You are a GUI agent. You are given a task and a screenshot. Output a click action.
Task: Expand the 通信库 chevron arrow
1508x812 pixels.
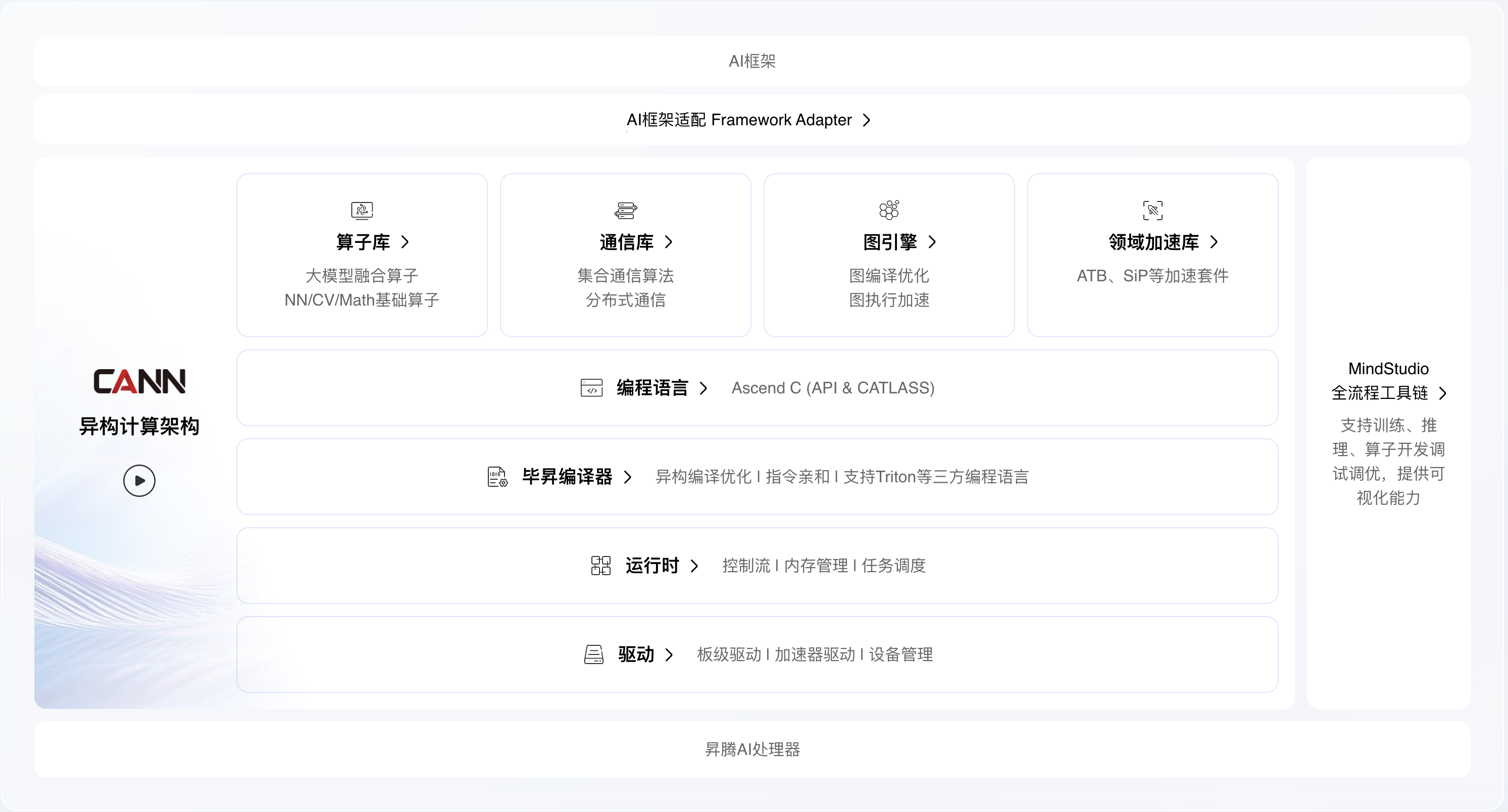(x=669, y=242)
